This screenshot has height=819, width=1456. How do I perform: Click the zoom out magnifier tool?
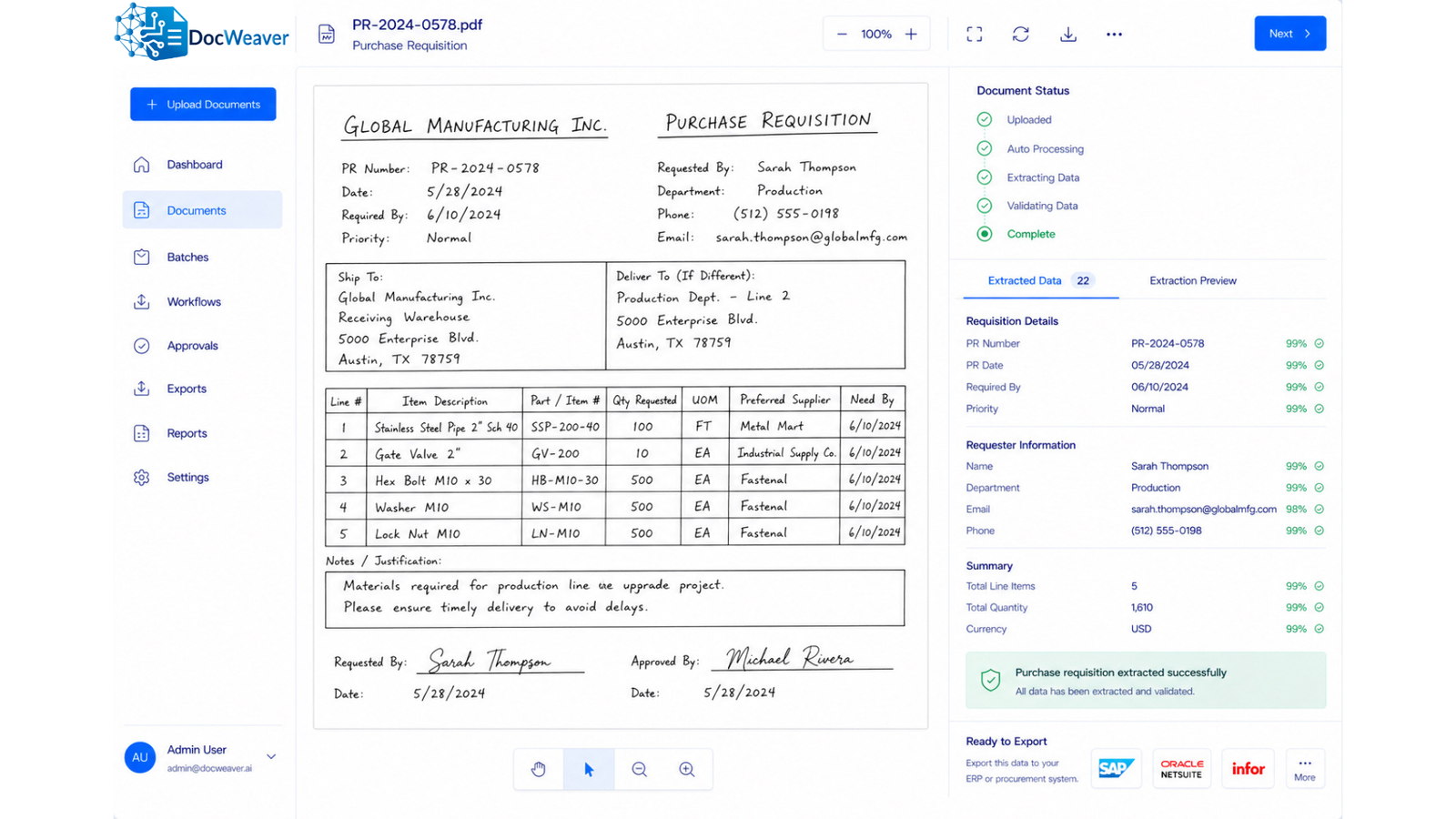(640, 769)
